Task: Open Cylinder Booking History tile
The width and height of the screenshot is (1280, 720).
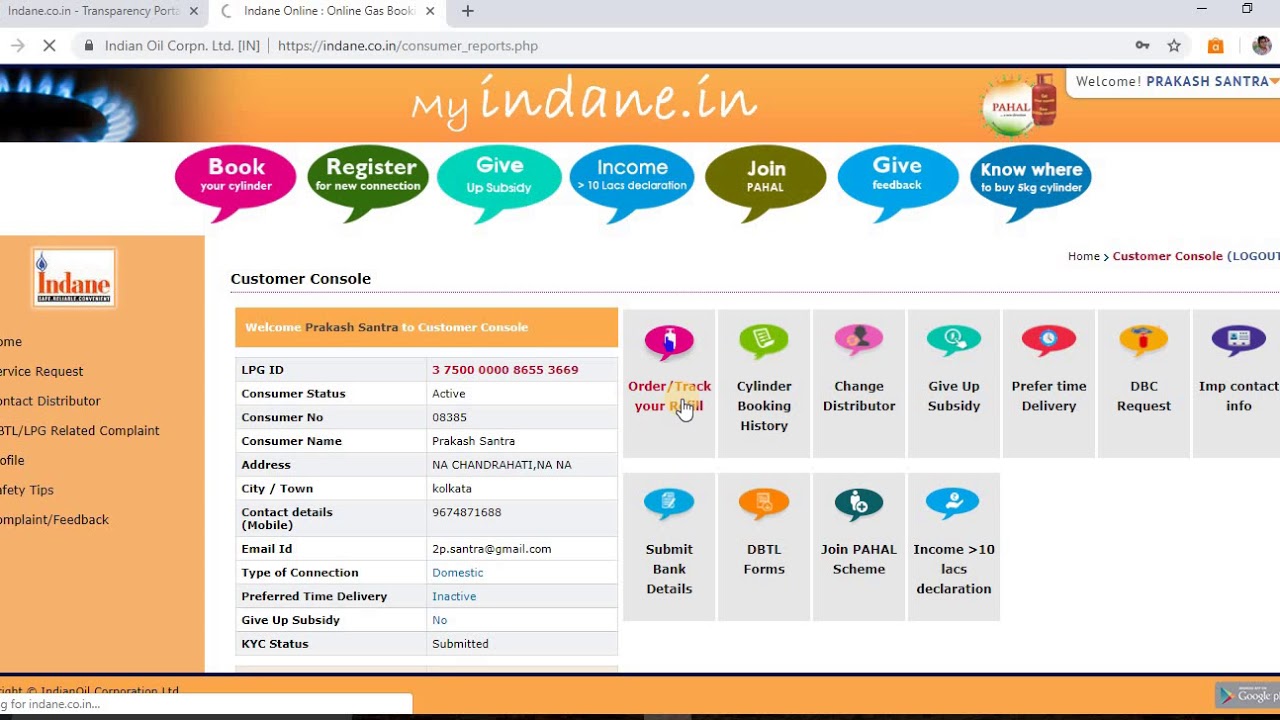Action: (x=764, y=383)
